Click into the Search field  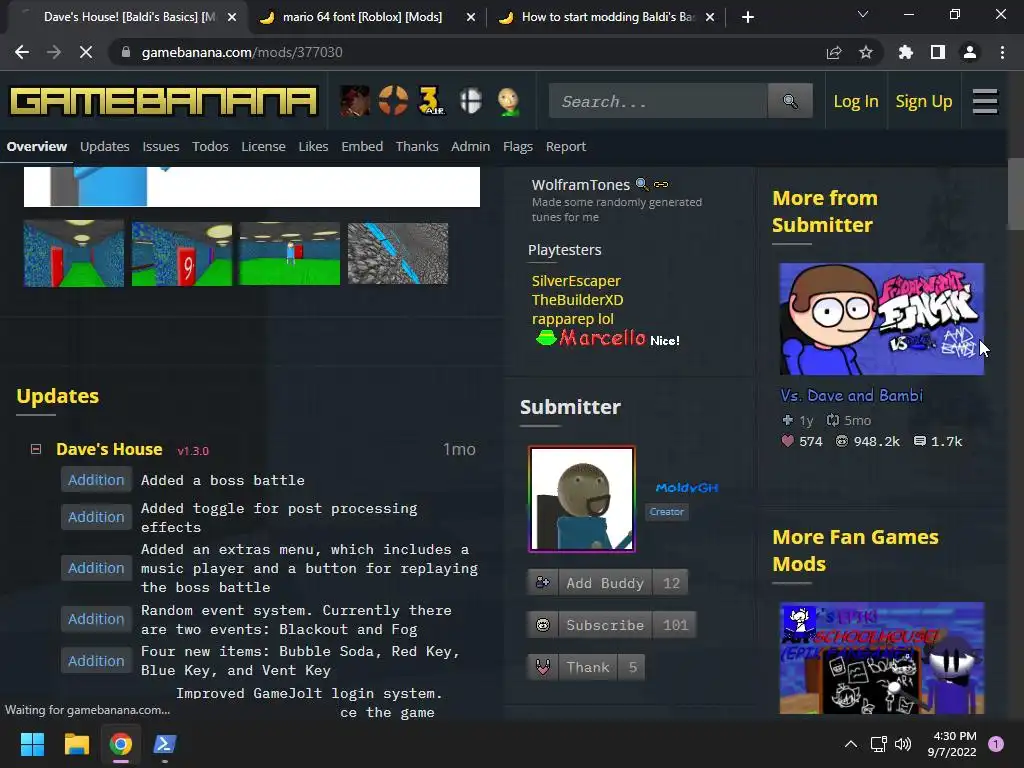658,101
